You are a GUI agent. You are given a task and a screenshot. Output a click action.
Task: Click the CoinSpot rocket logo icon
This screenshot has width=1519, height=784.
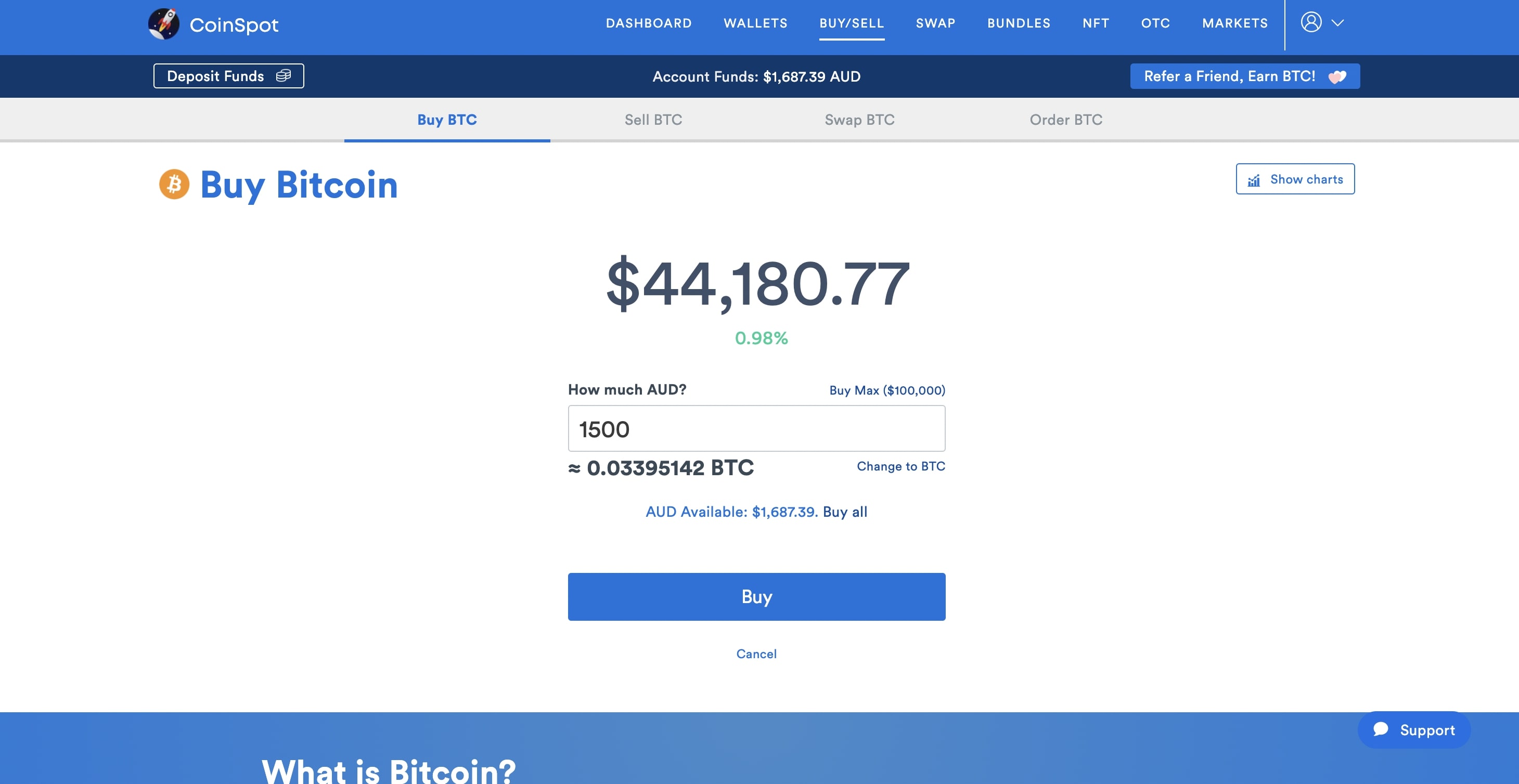163,24
